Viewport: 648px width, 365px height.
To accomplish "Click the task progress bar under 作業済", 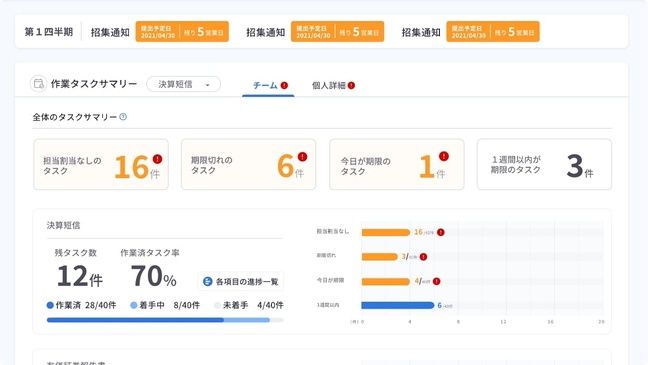I will pos(165,320).
